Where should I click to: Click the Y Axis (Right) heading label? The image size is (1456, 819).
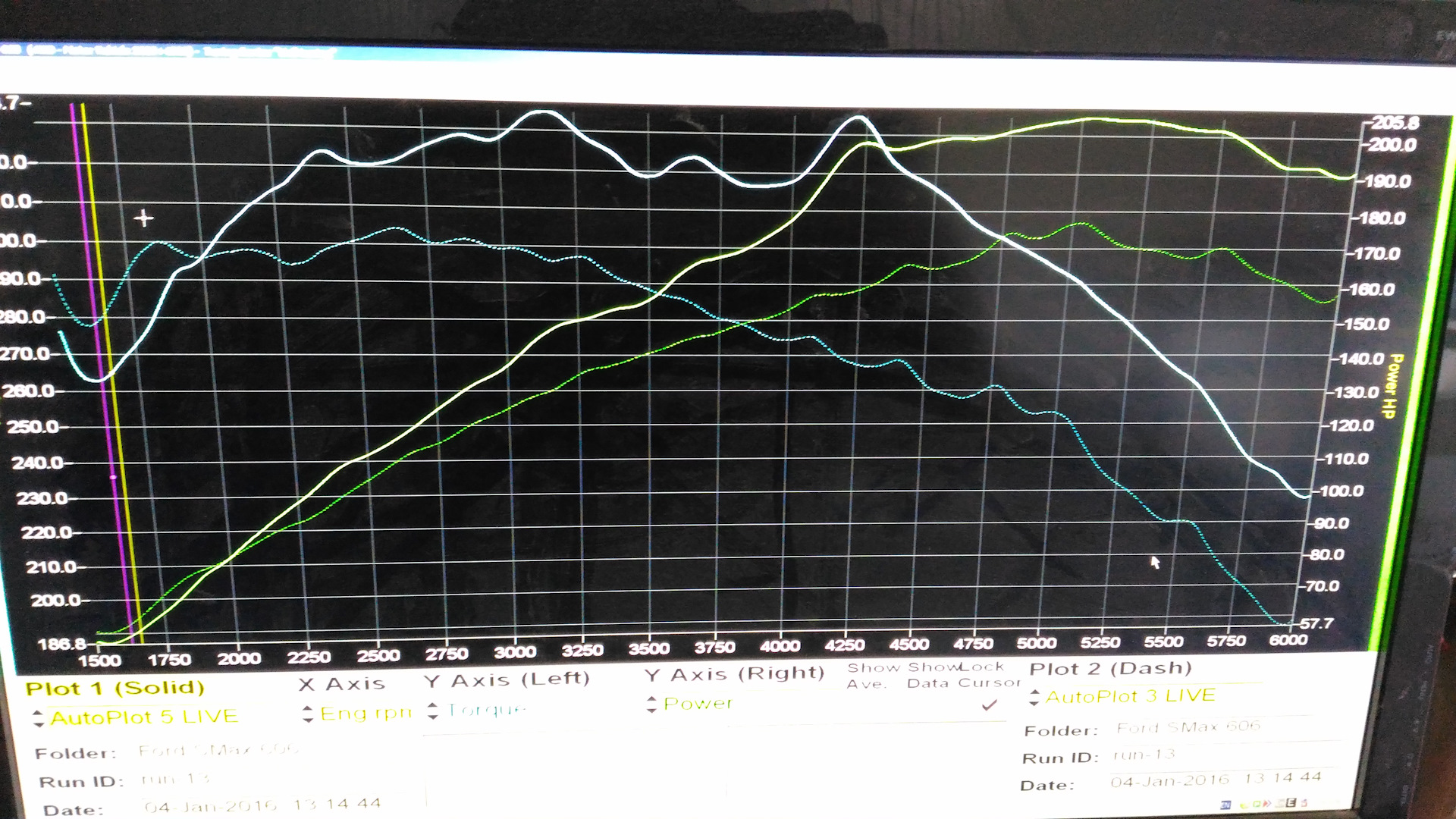[x=734, y=673]
